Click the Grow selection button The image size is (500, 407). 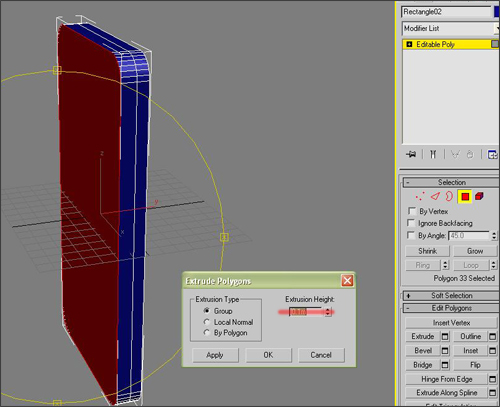(x=475, y=251)
